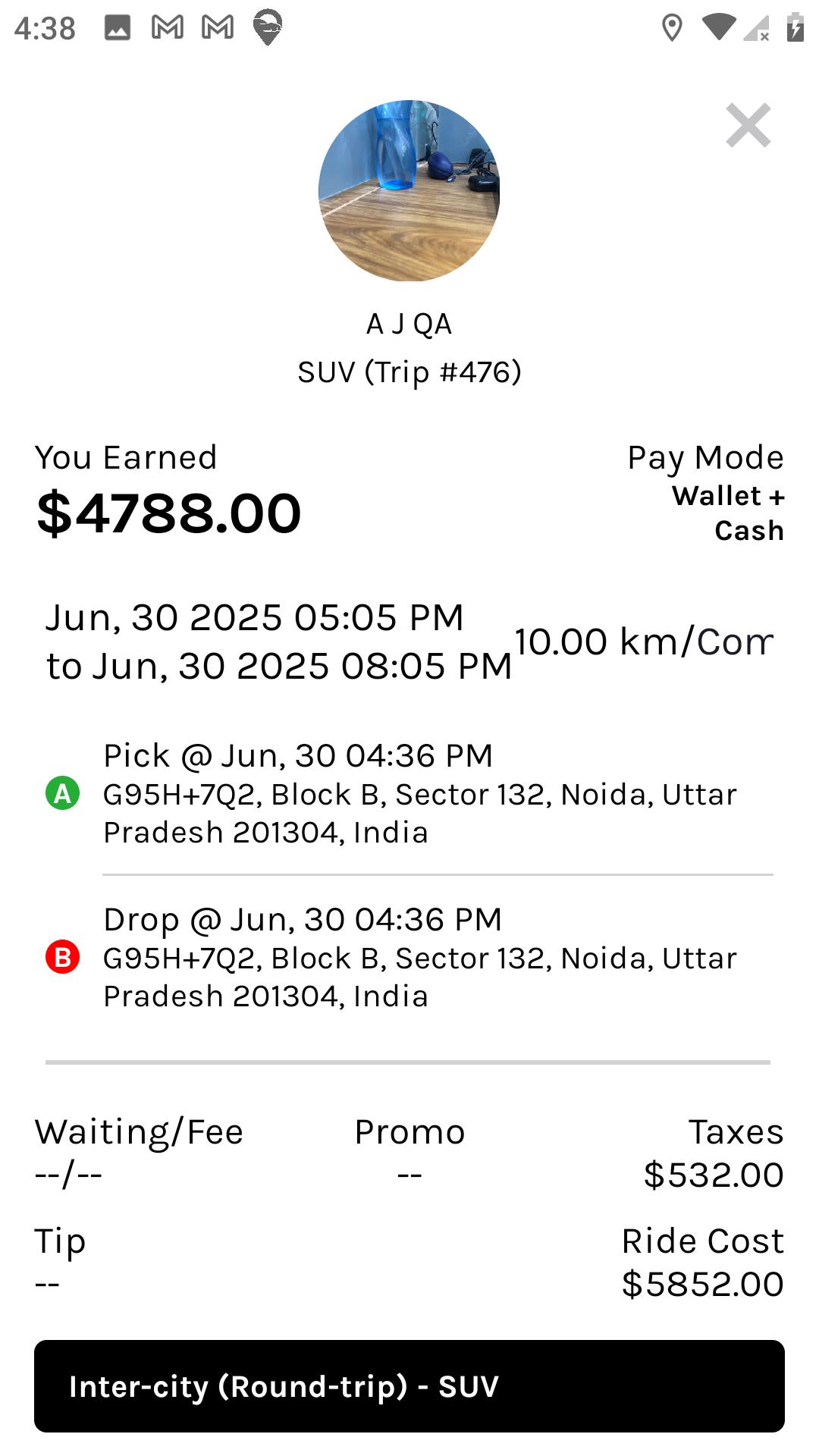Screen dimensions: 819x1456
Task: Tap the drop address text
Action: pyautogui.click(x=419, y=977)
